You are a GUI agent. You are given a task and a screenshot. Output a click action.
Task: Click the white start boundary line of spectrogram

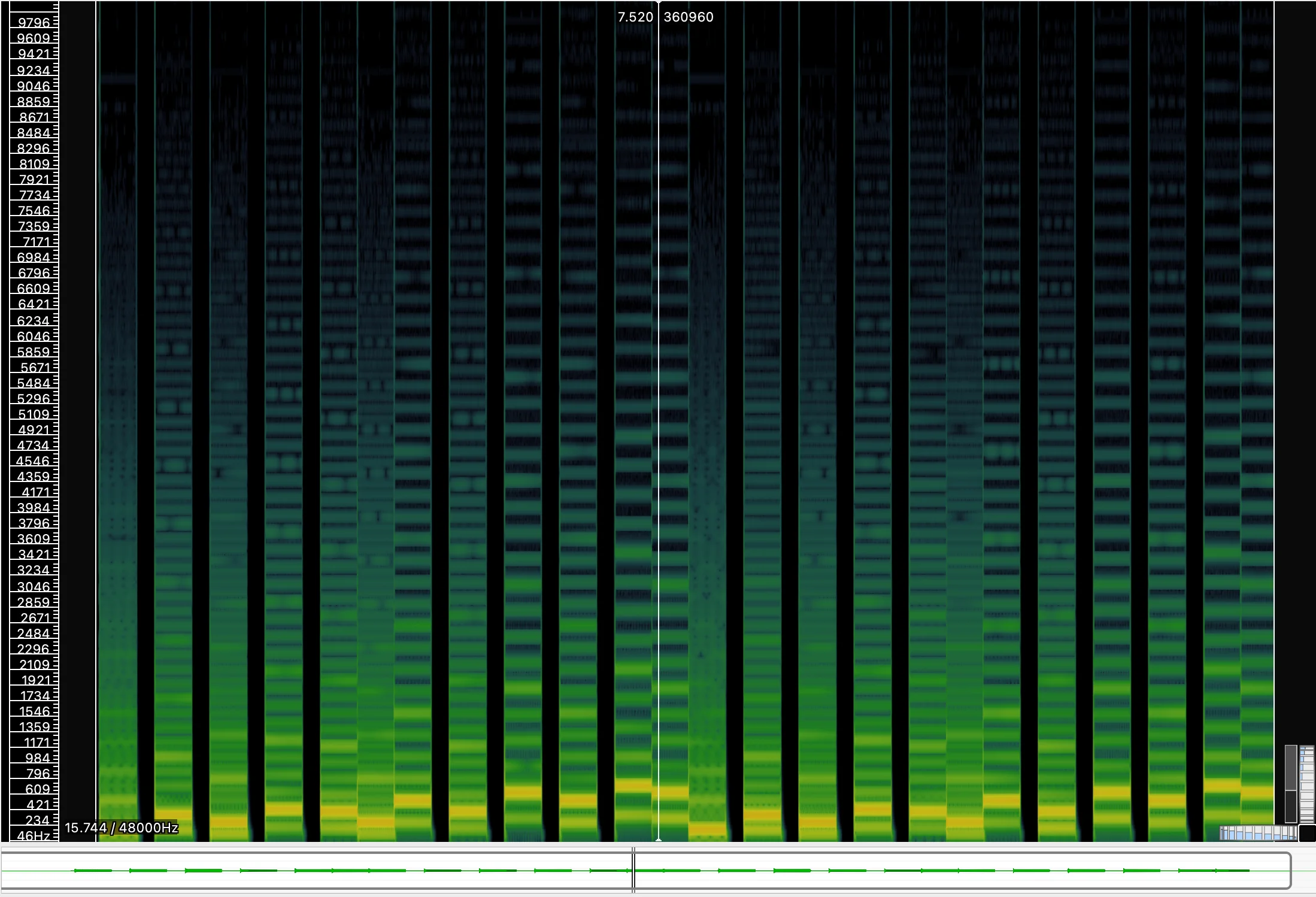pos(96,419)
